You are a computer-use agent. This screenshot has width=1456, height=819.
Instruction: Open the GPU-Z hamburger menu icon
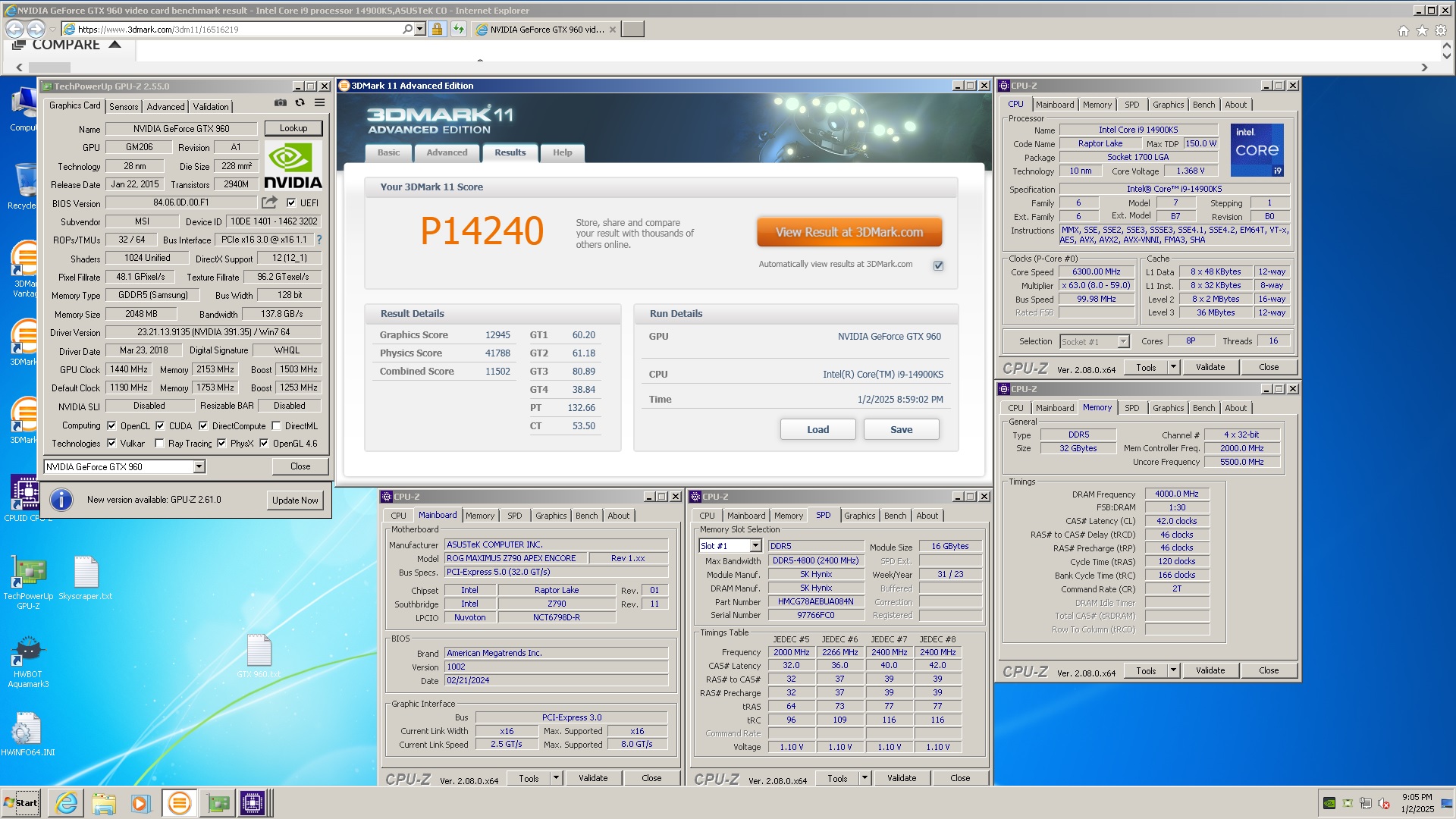click(320, 103)
